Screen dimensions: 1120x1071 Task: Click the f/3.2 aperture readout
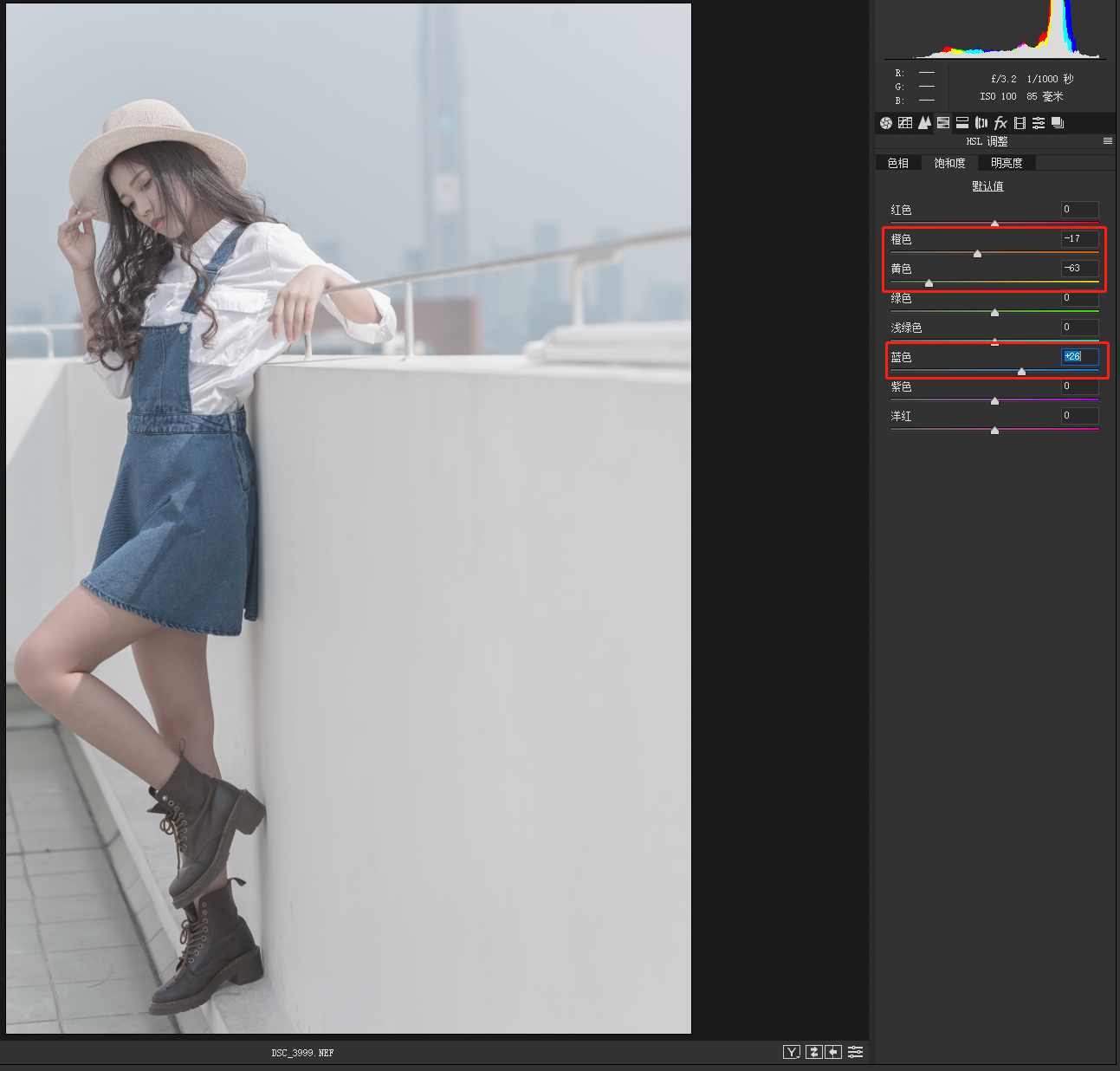[1004, 79]
